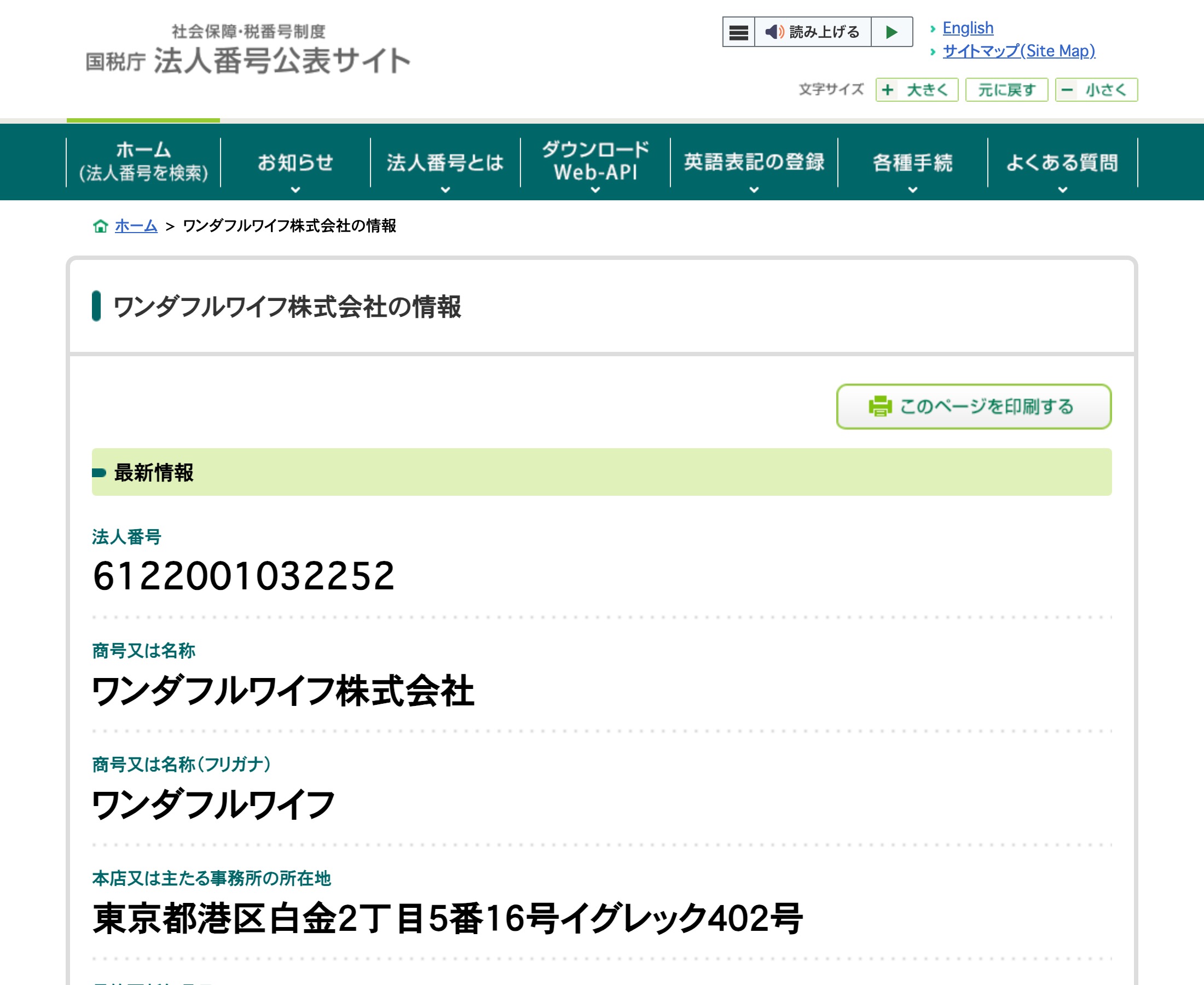Reset text size with 元に戻す button
The height and width of the screenshot is (985, 1204).
pos(1006,90)
